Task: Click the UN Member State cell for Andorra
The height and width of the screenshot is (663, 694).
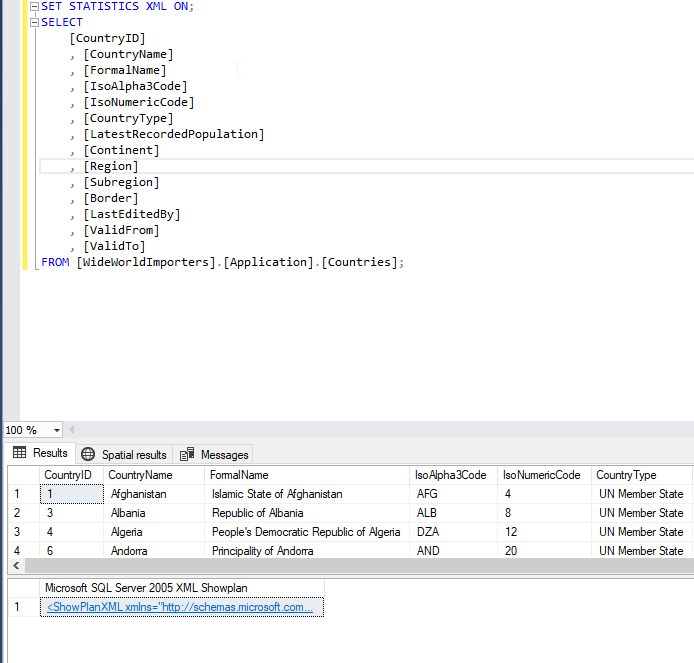Action: [641, 551]
